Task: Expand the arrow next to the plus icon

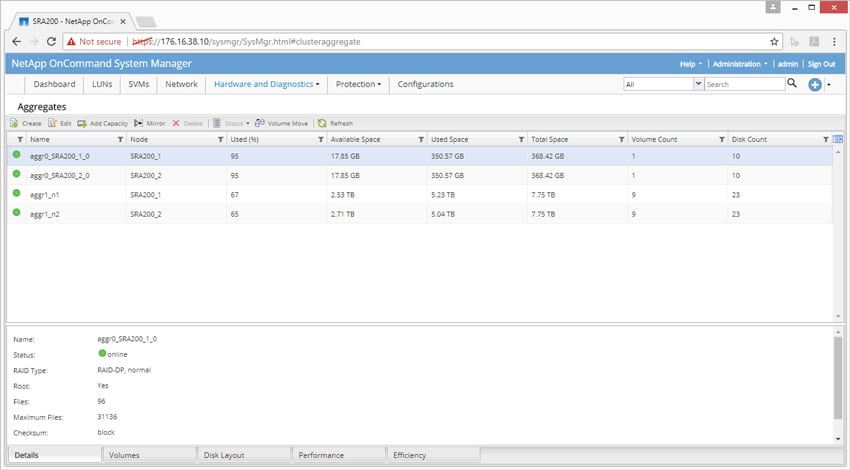Action: pyautogui.click(x=829, y=85)
